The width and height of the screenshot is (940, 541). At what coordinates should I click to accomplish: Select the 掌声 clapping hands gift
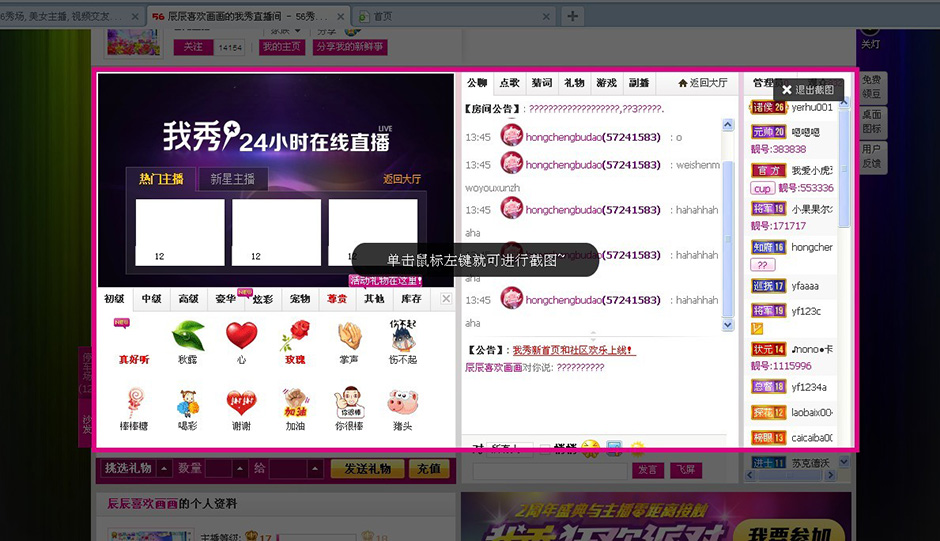click(349, 342)
